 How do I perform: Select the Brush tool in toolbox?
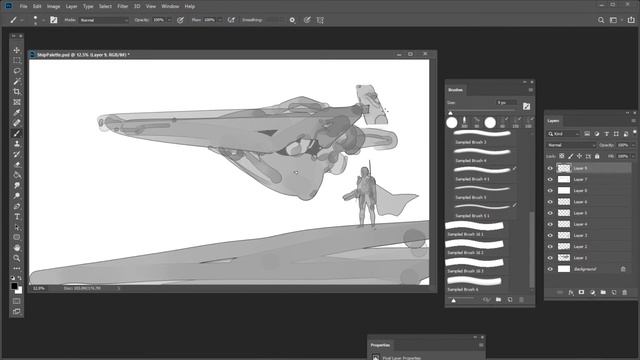point(17,133)
